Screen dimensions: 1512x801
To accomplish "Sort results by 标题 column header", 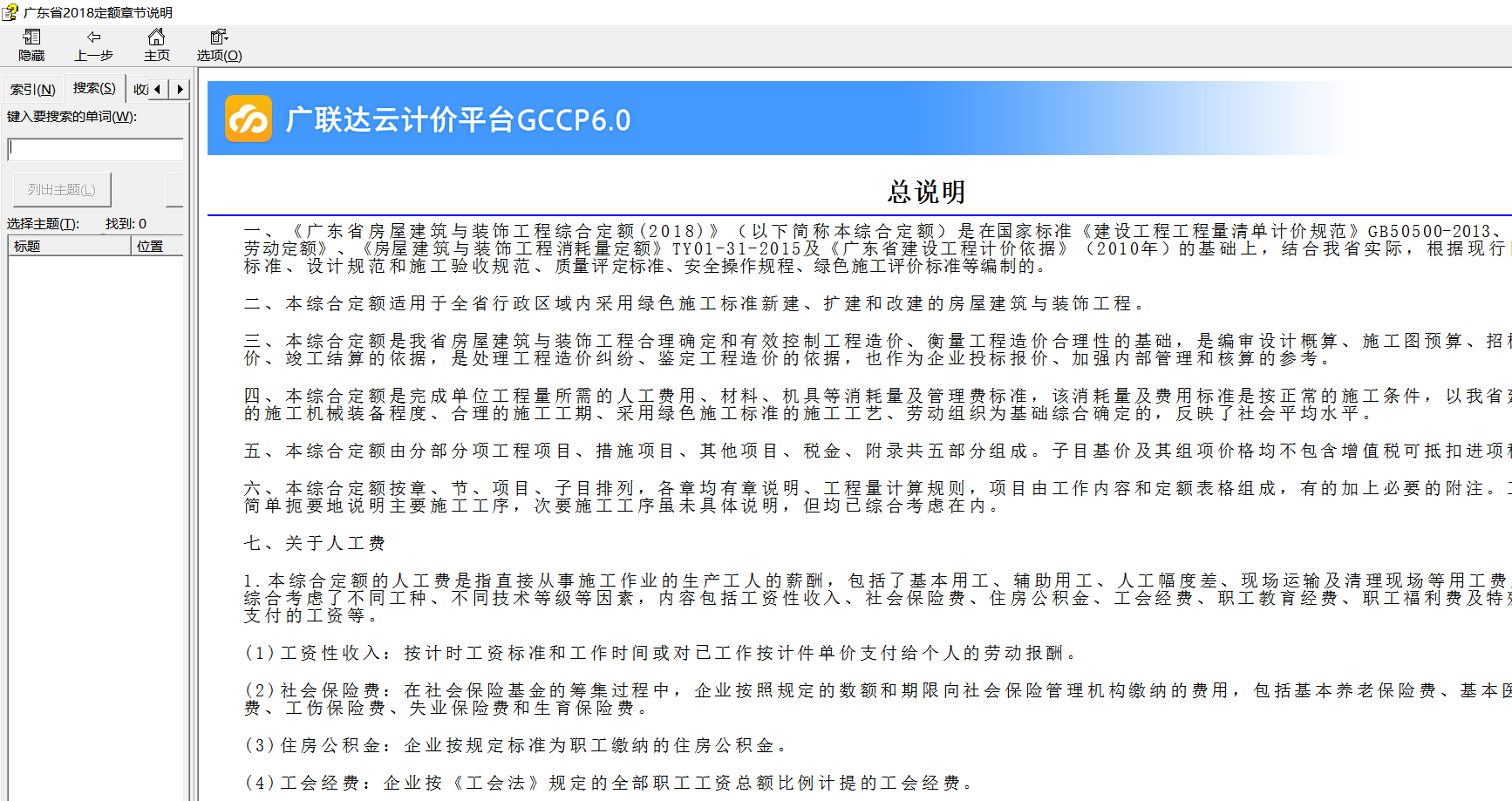I will click(70, 247).
